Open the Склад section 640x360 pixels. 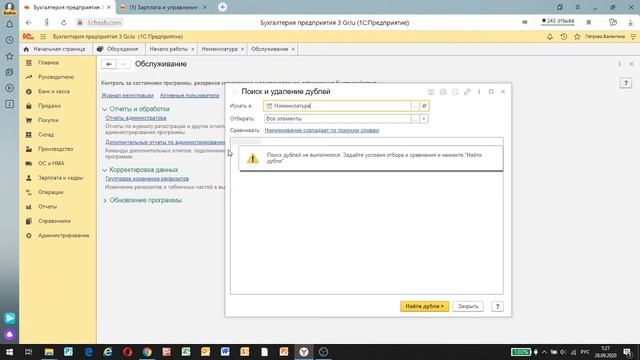(x=46, y=134)
